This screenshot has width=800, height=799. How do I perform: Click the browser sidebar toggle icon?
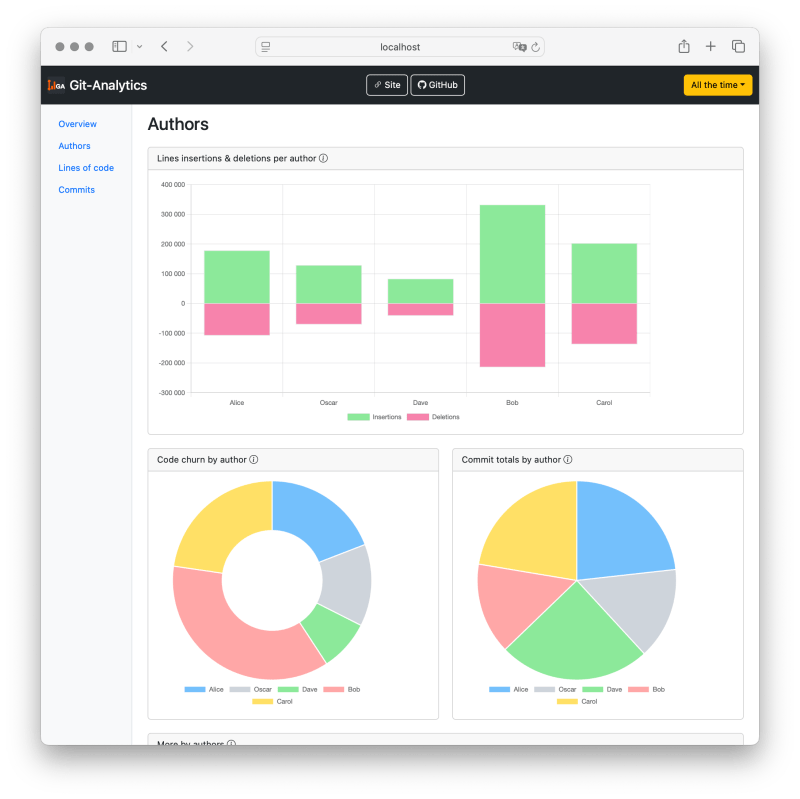click(x=118, y=46)
